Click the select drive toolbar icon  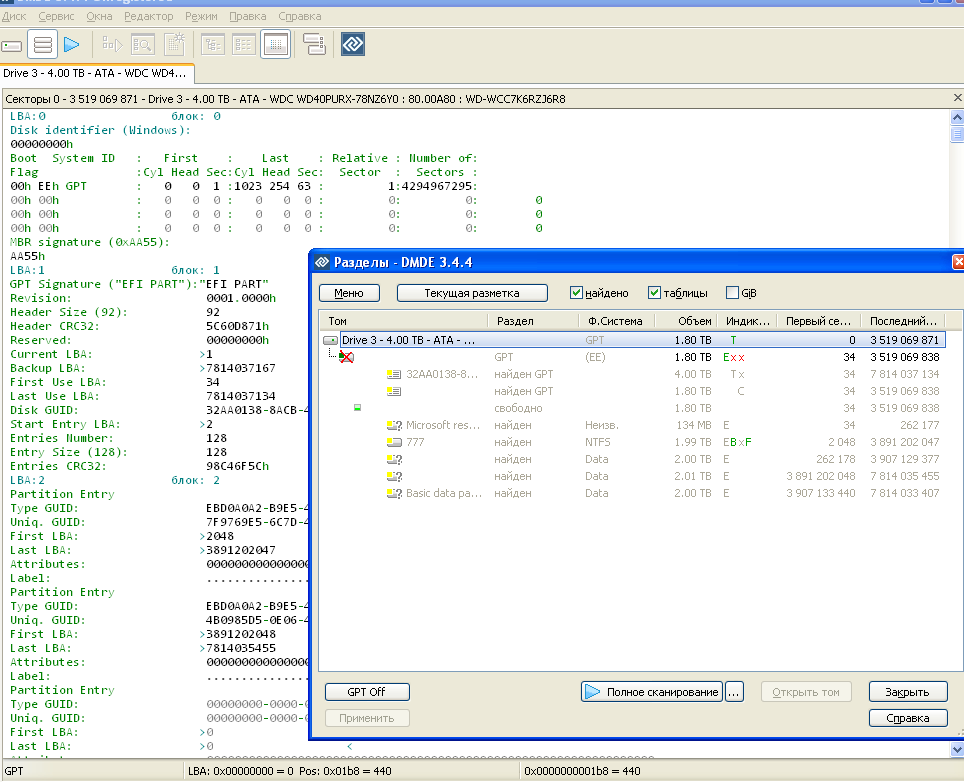[x=13, y=45]
